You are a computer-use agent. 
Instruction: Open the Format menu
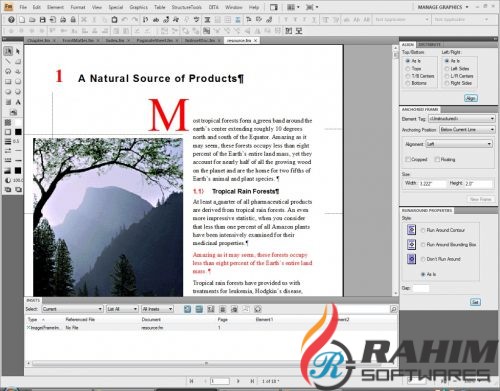(x=78, y=7)
